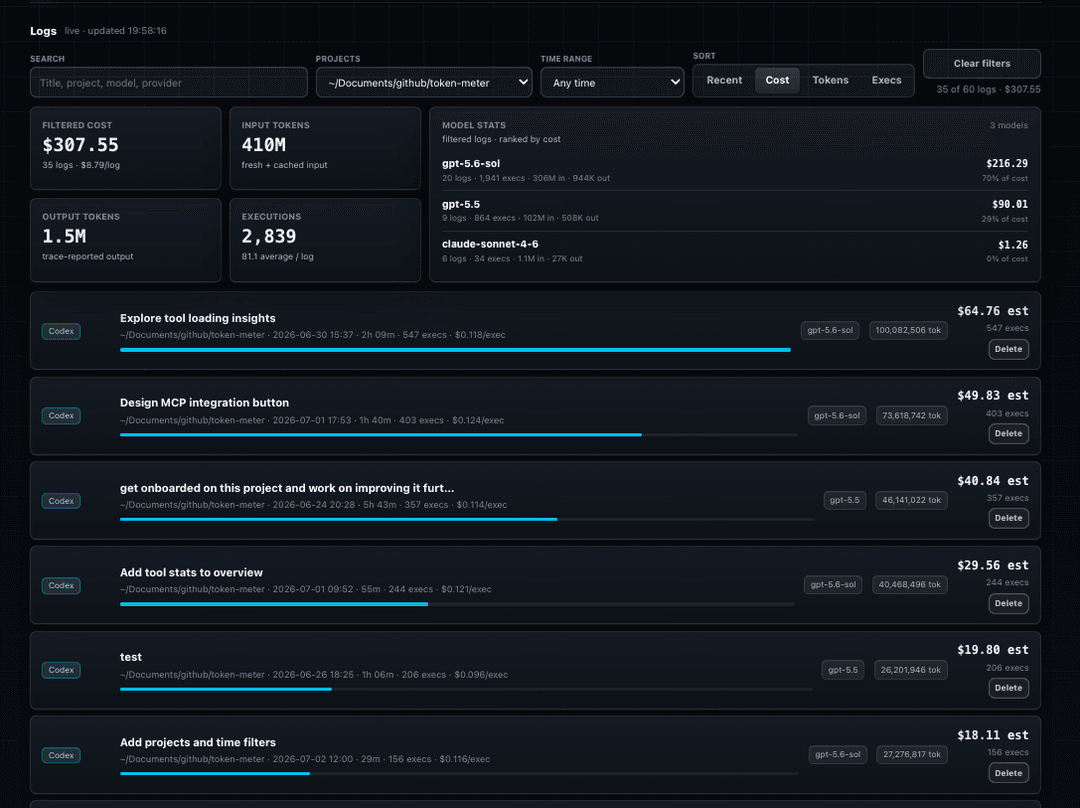The height and width of the screenshot is (808, 1080).
Task: Sort logs by Execs
Action: [886, 80]
